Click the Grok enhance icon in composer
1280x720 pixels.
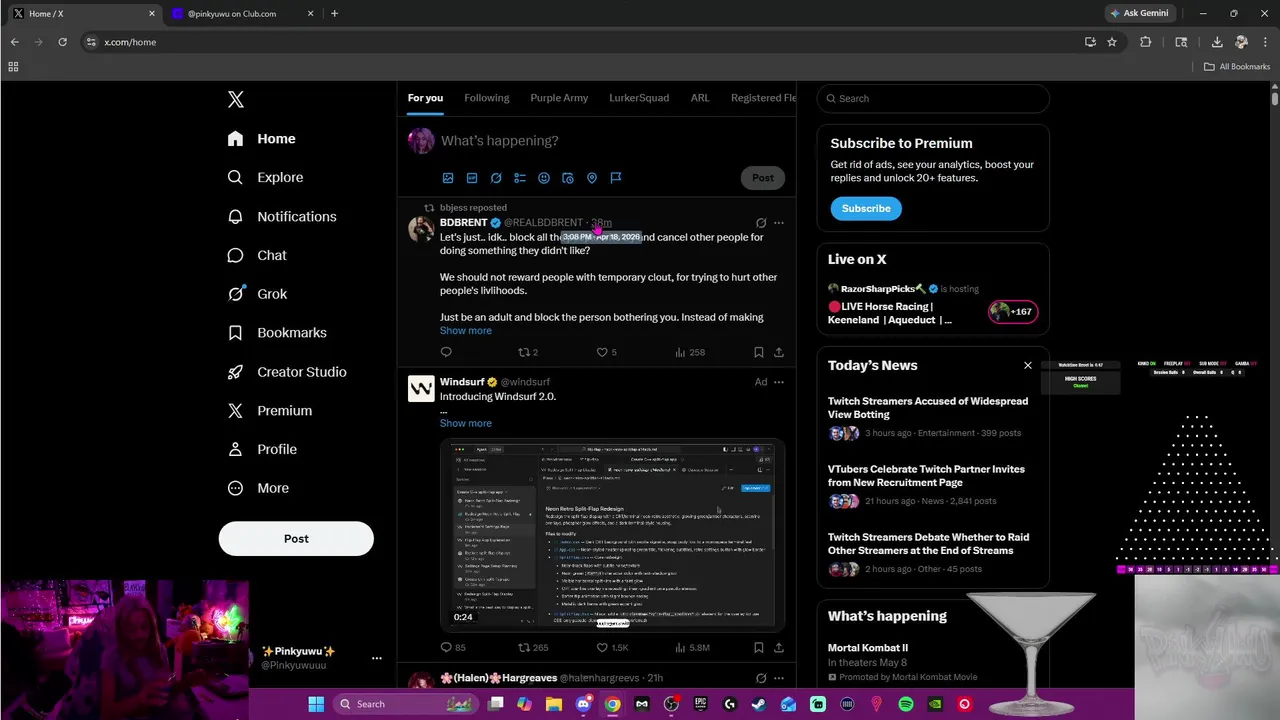[496, 178]
